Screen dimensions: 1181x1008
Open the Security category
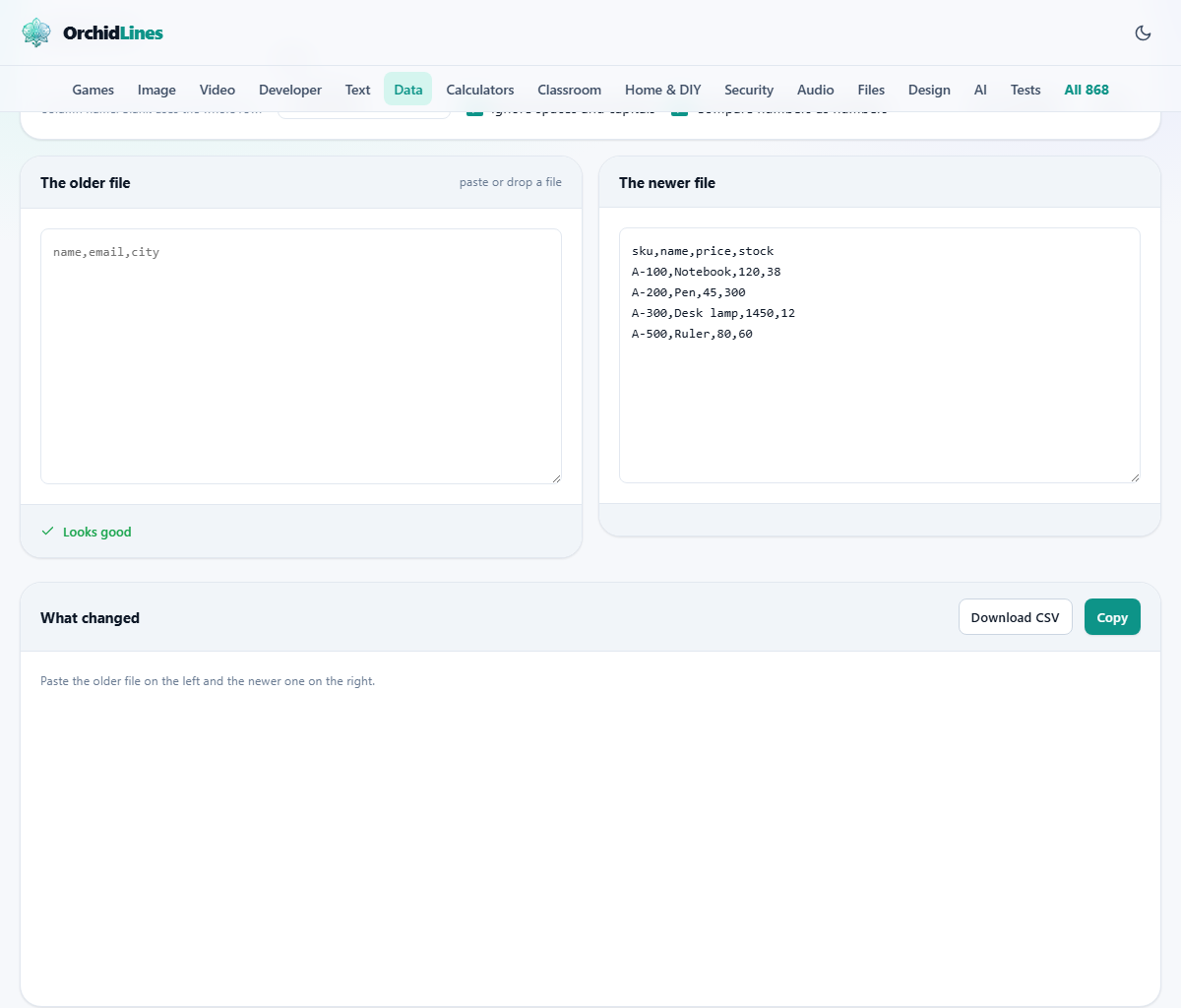click(749, 90)
